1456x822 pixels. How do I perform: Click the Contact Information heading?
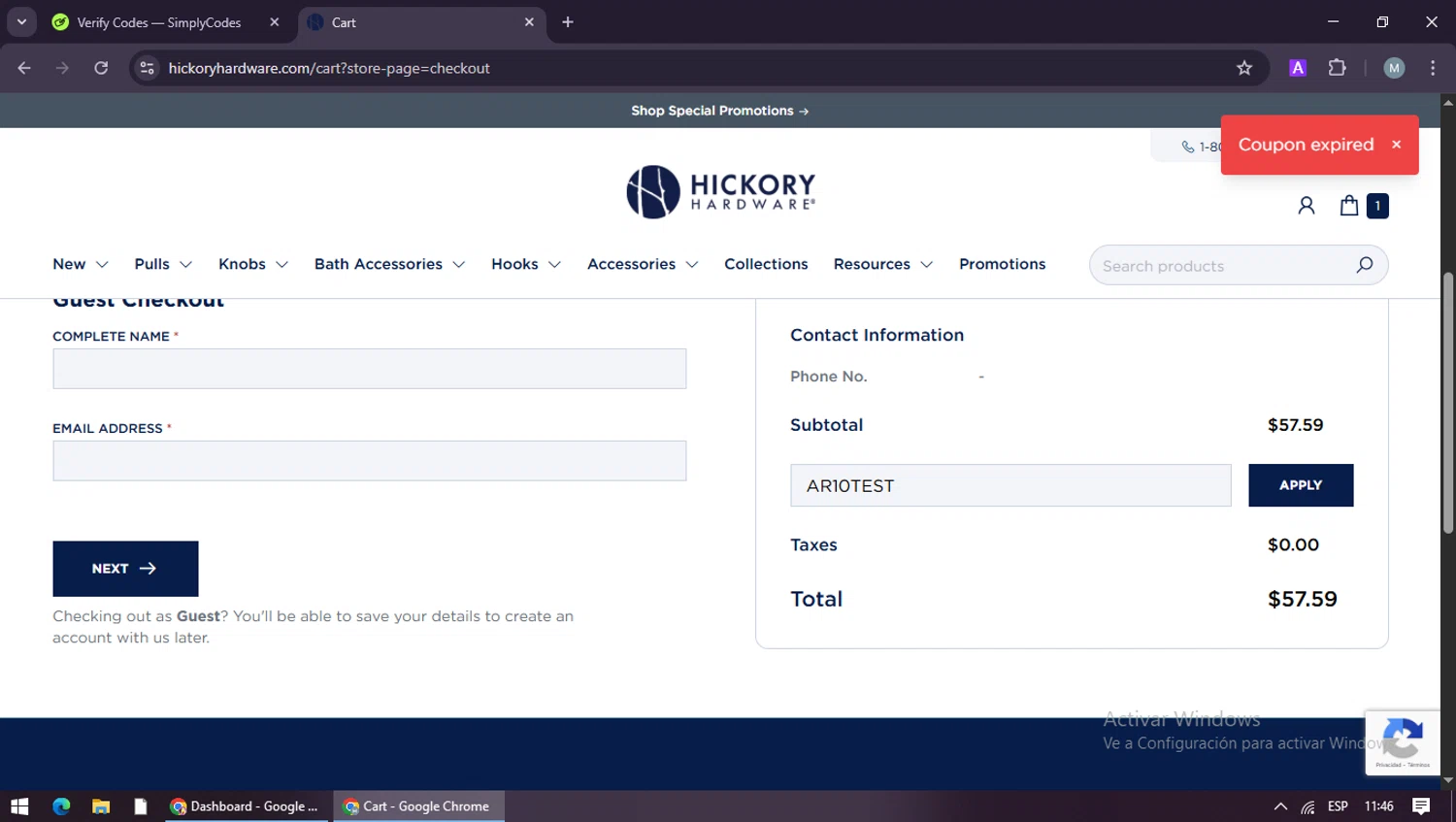[x=877, y=335]
